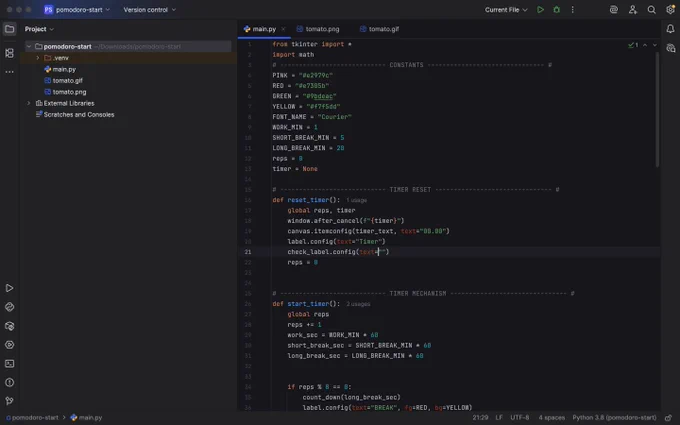The image size is (680, 425).
Task: Switch to the tomato.png tab
Action: coord(318,29)
